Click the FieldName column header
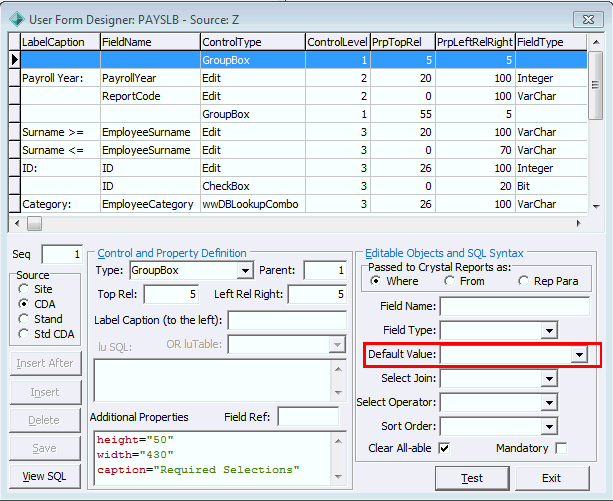The width and height of the screenshot is (613, 501). [x=151, y=42]
